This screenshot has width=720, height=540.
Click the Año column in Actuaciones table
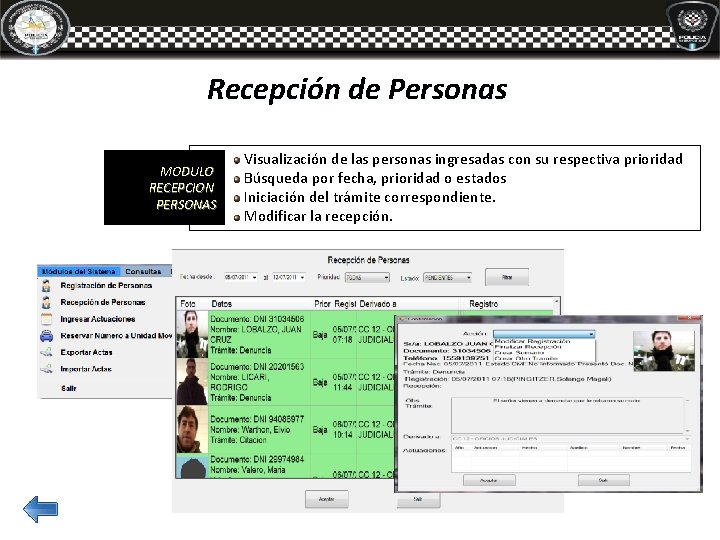pyautogui.click(x=459, y=447)
